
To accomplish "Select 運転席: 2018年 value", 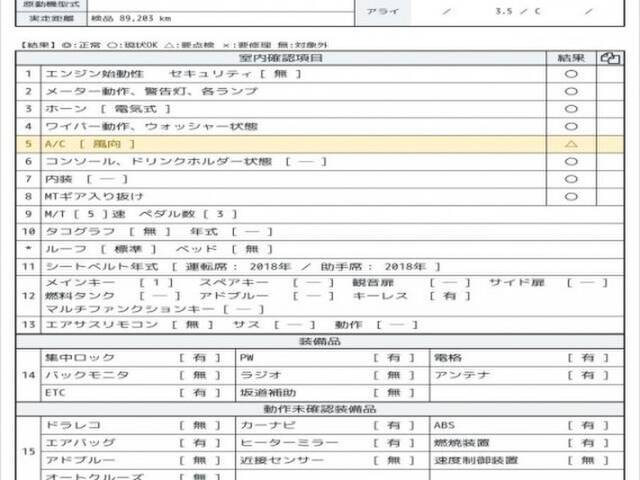I will point(238,267).
